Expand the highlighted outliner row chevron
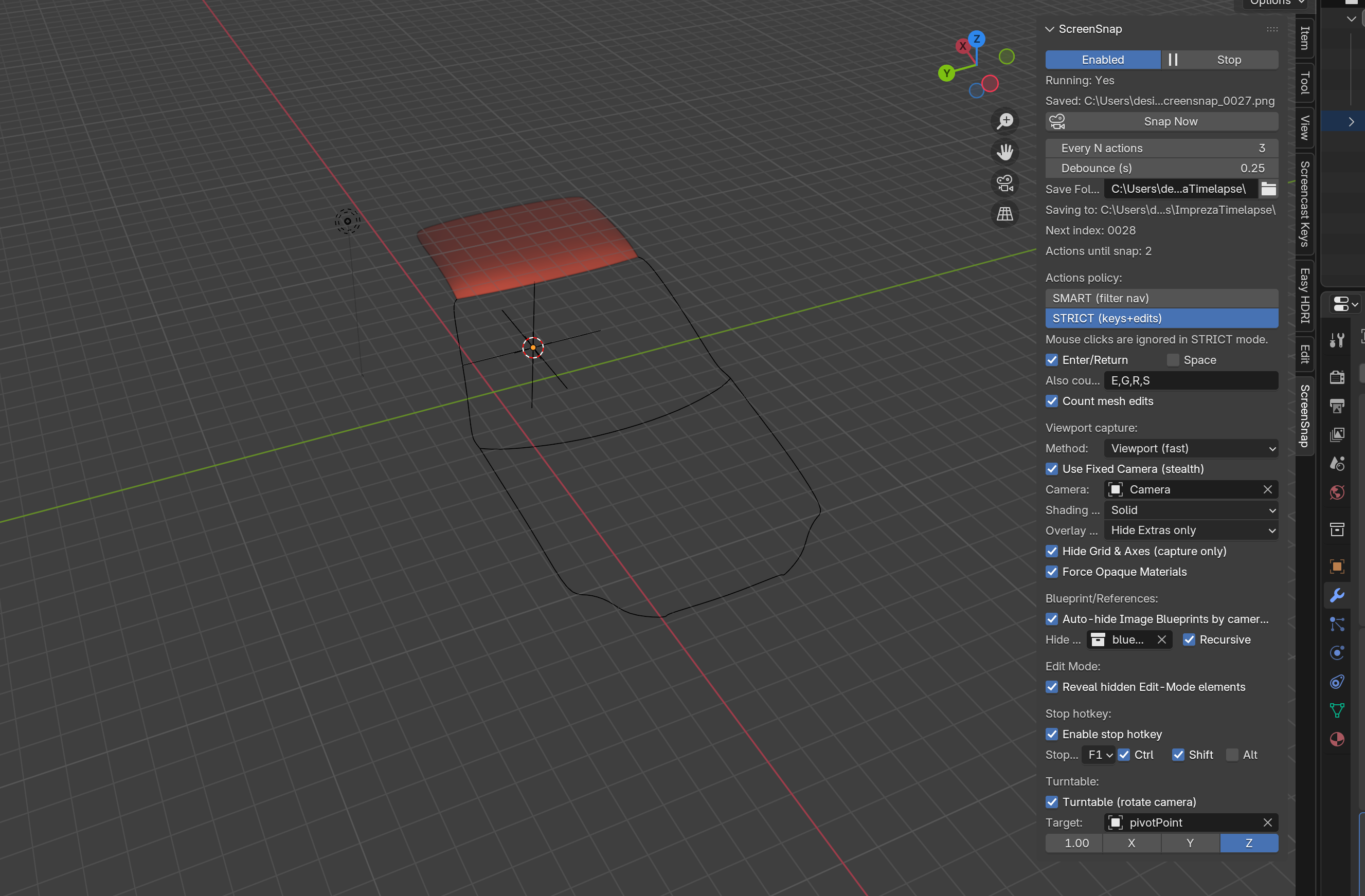 tap(1351, 121)
